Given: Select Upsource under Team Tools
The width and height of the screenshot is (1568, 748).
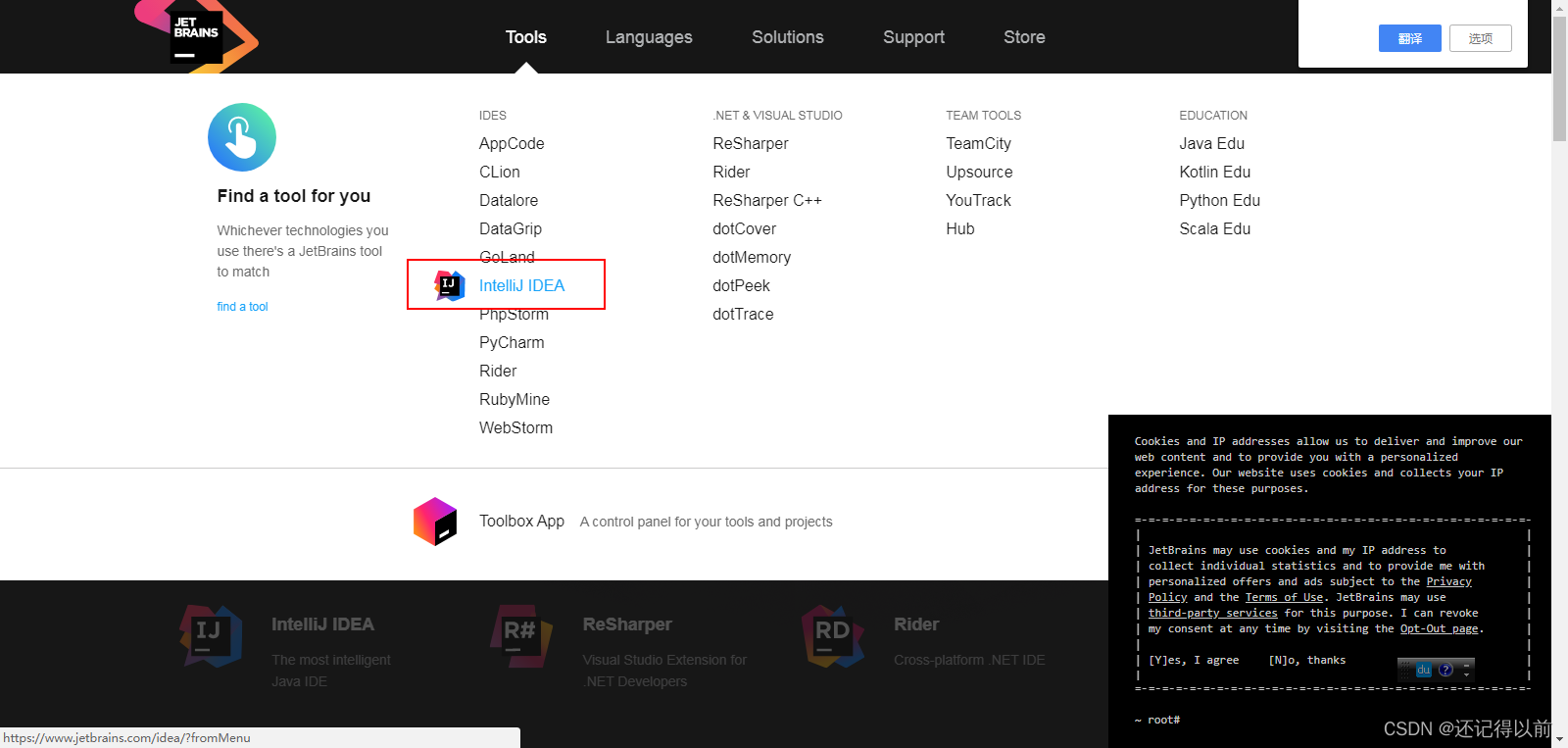Looking at the screenshot, I should [x=979, y=172].
